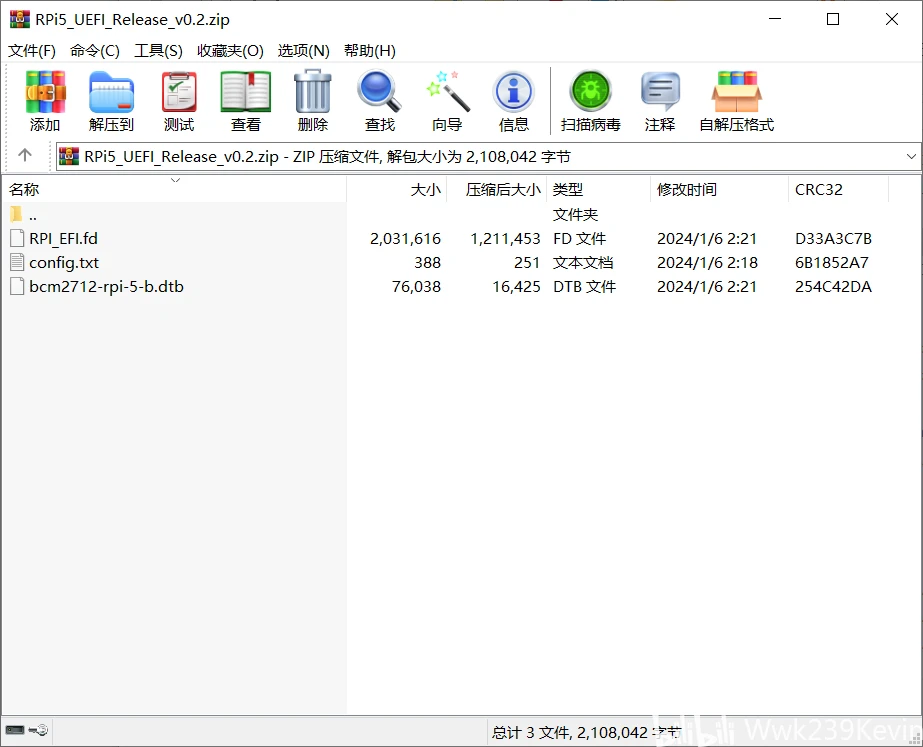Sort by 名称 column header
The width and height of the screenshot is (923, 747).
[174, 190]
